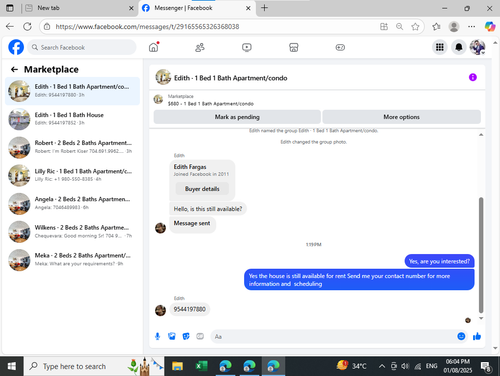Open a new browser tab
This screenshot has width=500, height=376.
[x=264, y=8]
